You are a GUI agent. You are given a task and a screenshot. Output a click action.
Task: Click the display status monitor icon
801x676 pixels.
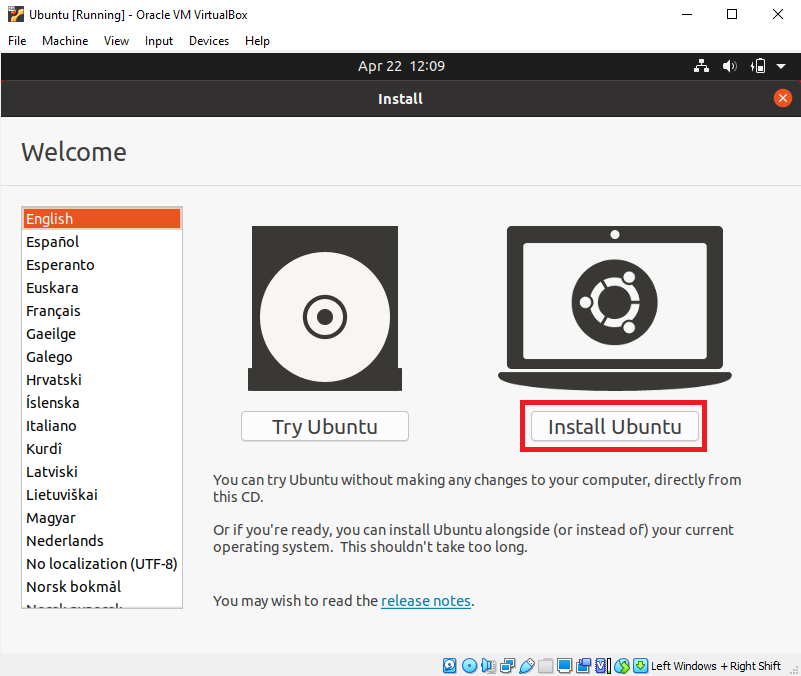564,665
